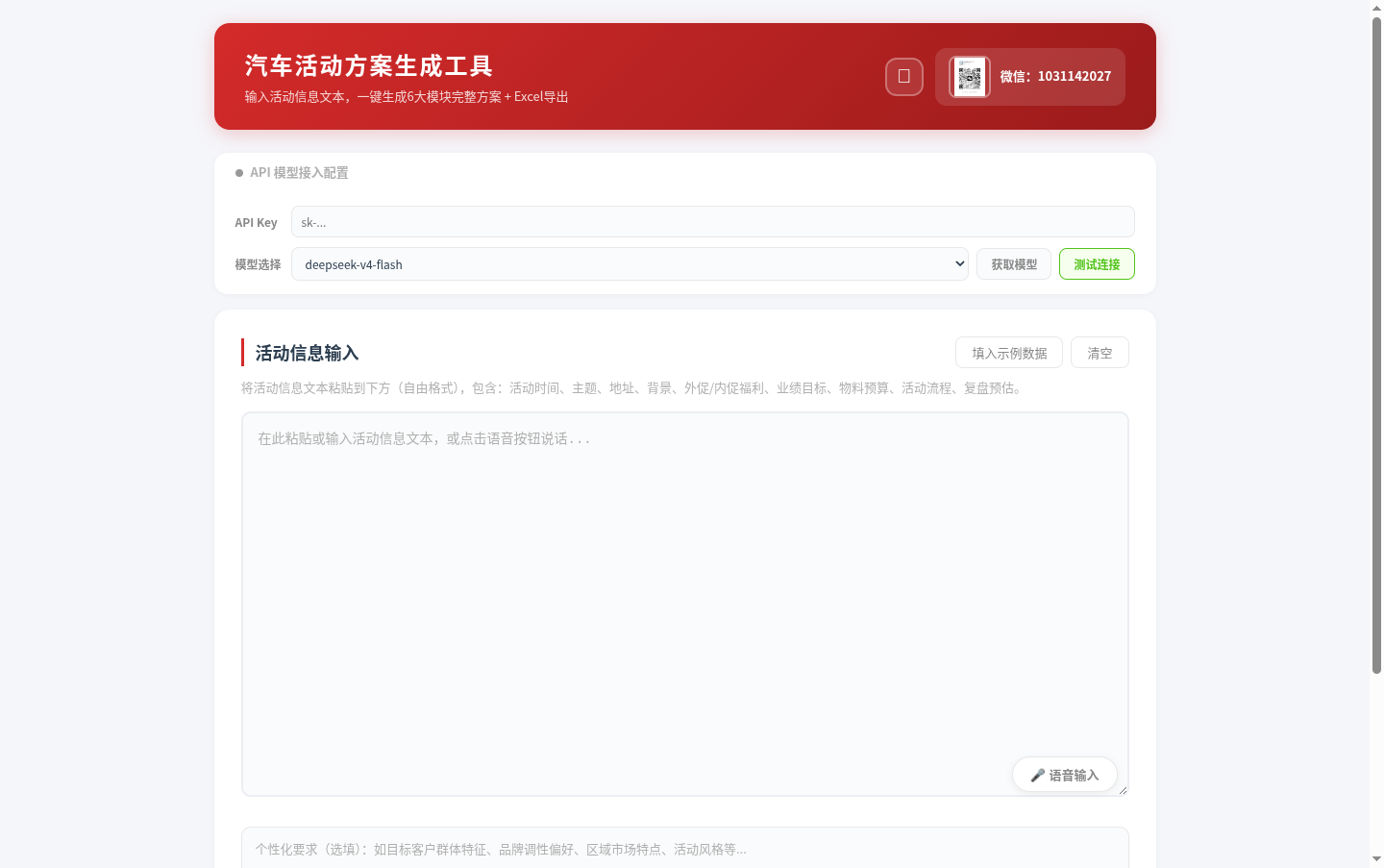Click the 测试连接 button
Image resolution: width=1384 pixels, height=868 pixels.
click(x=1097, y=264)
